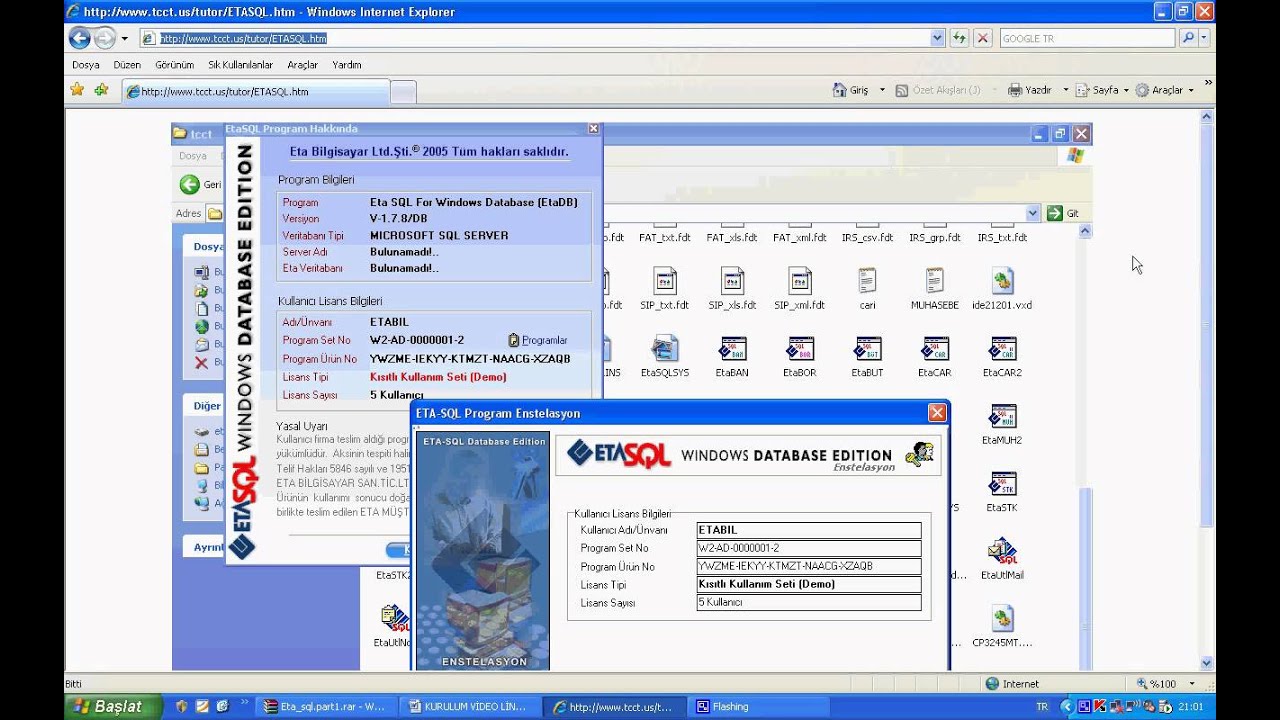Image resolution: width=1280 pixels, height=720 pixels.
Task: Open the EtaBOR program icon
Action: point(799,349)
